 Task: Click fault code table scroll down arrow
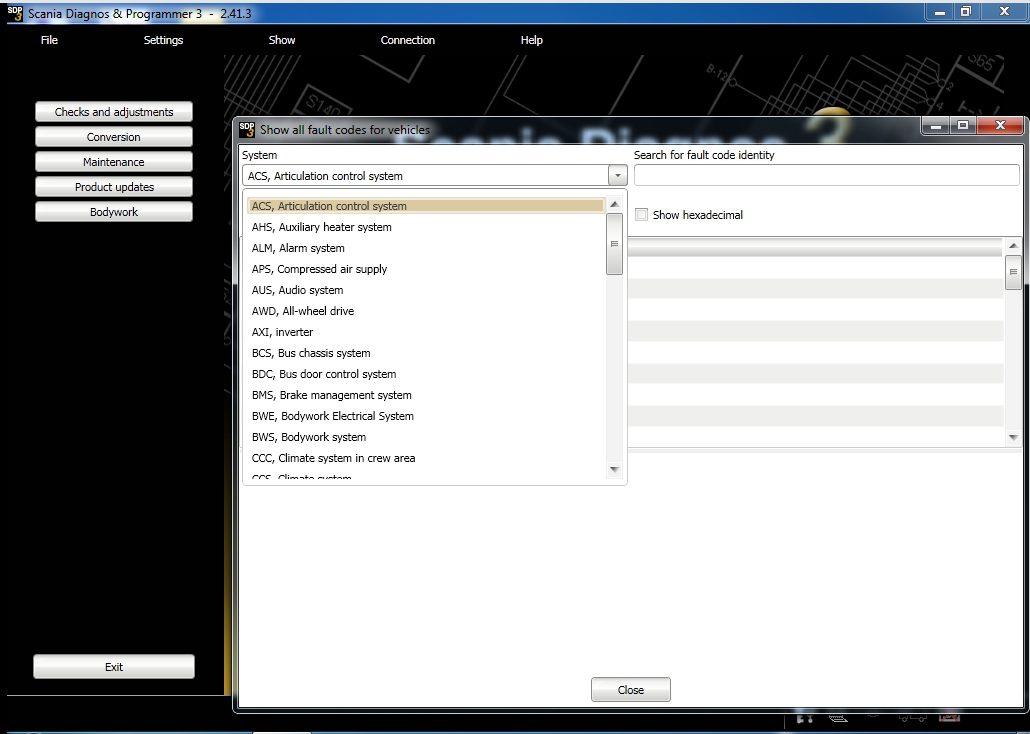1013,438
